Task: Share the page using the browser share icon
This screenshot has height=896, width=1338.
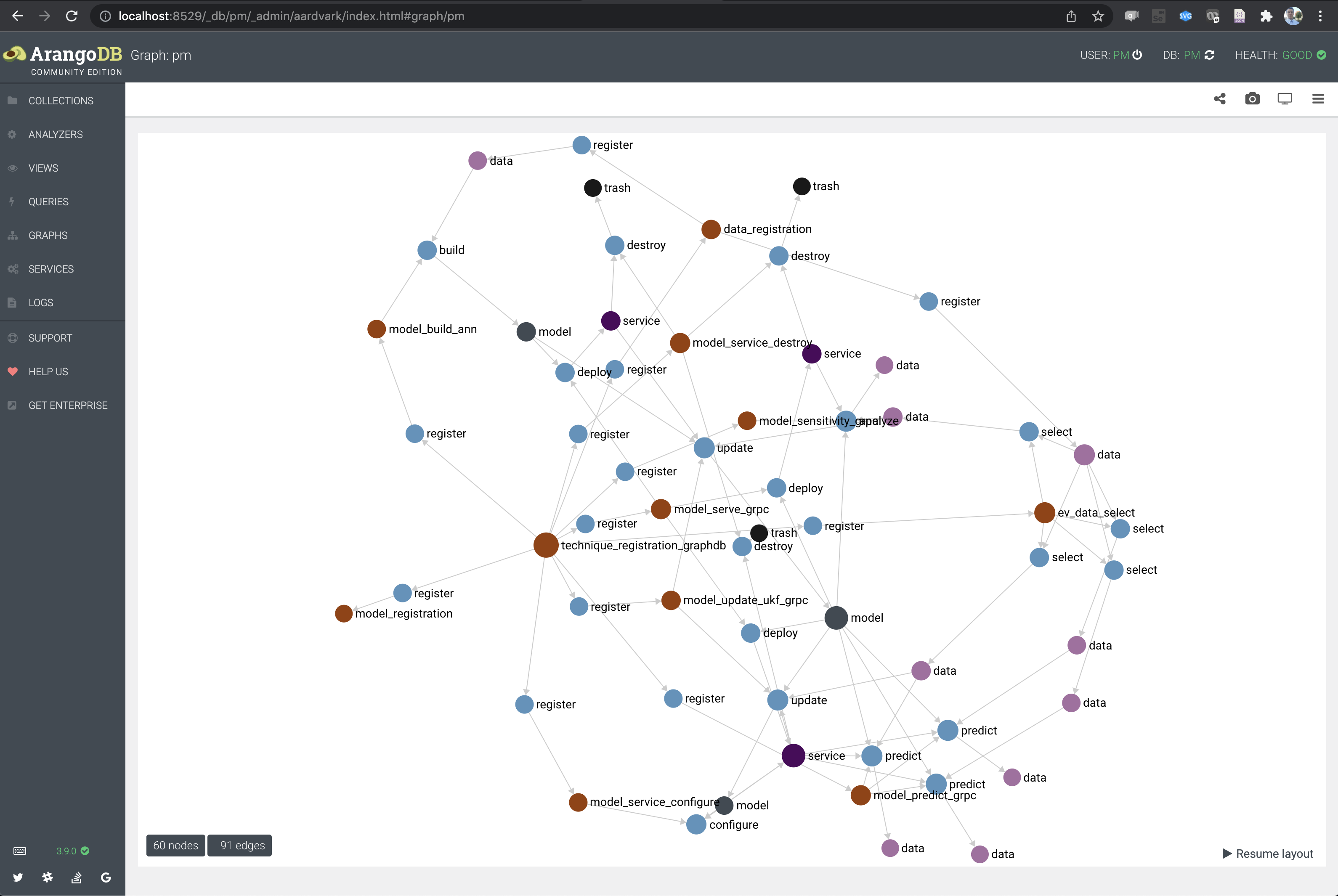Action: tap(1071, 16)
